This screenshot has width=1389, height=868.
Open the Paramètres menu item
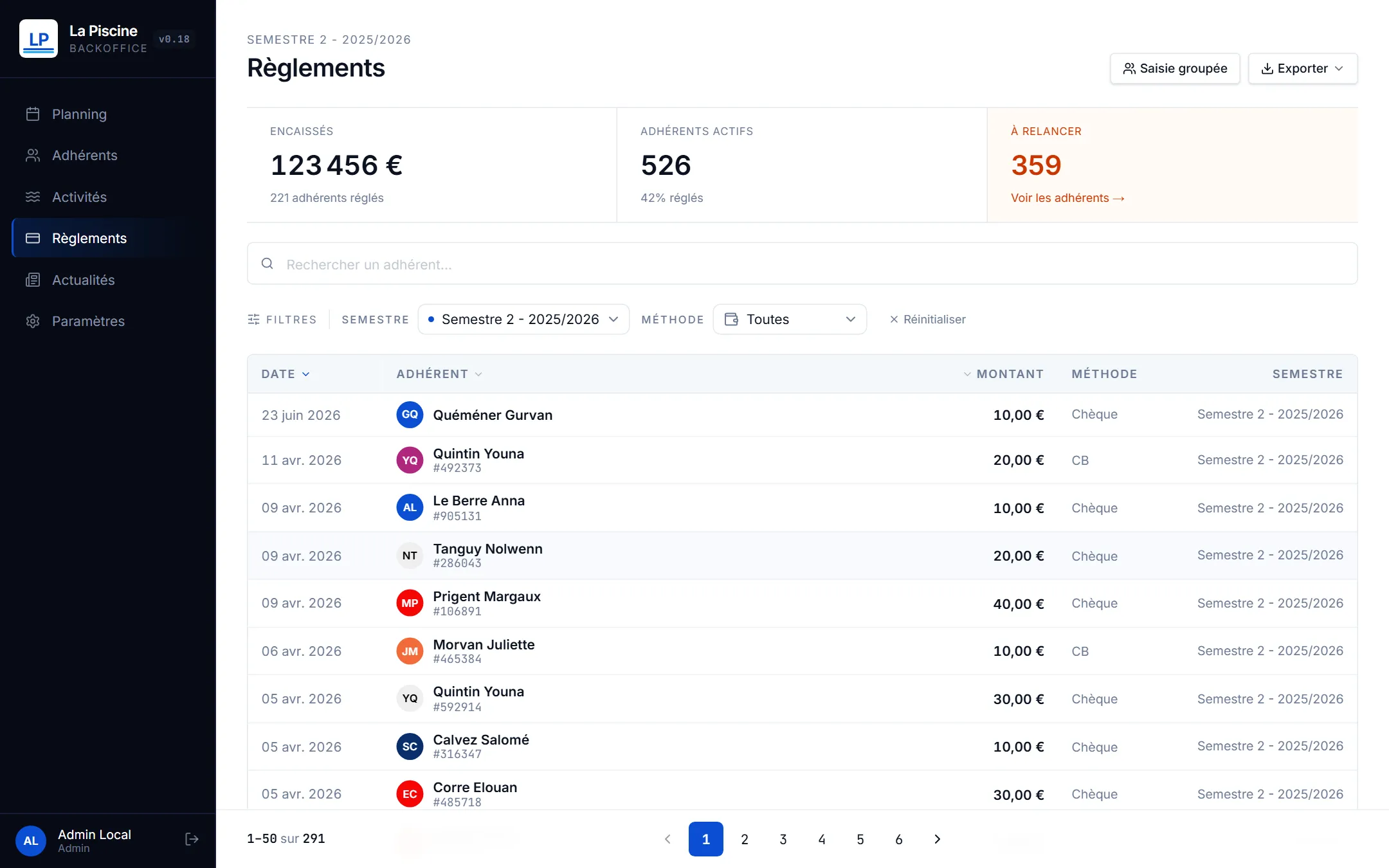pos(108,321)
